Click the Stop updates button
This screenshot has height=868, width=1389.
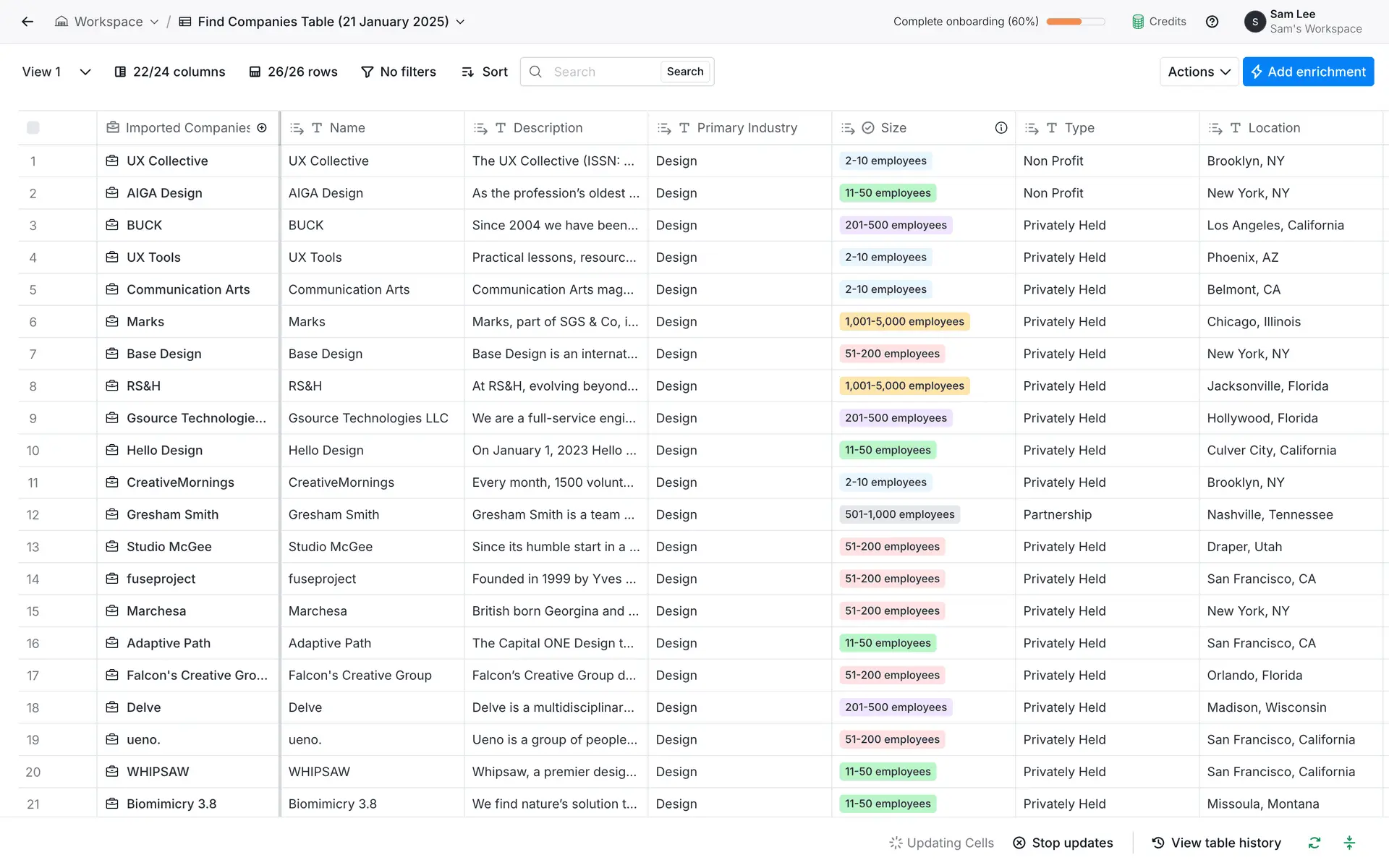(1063, 843)
